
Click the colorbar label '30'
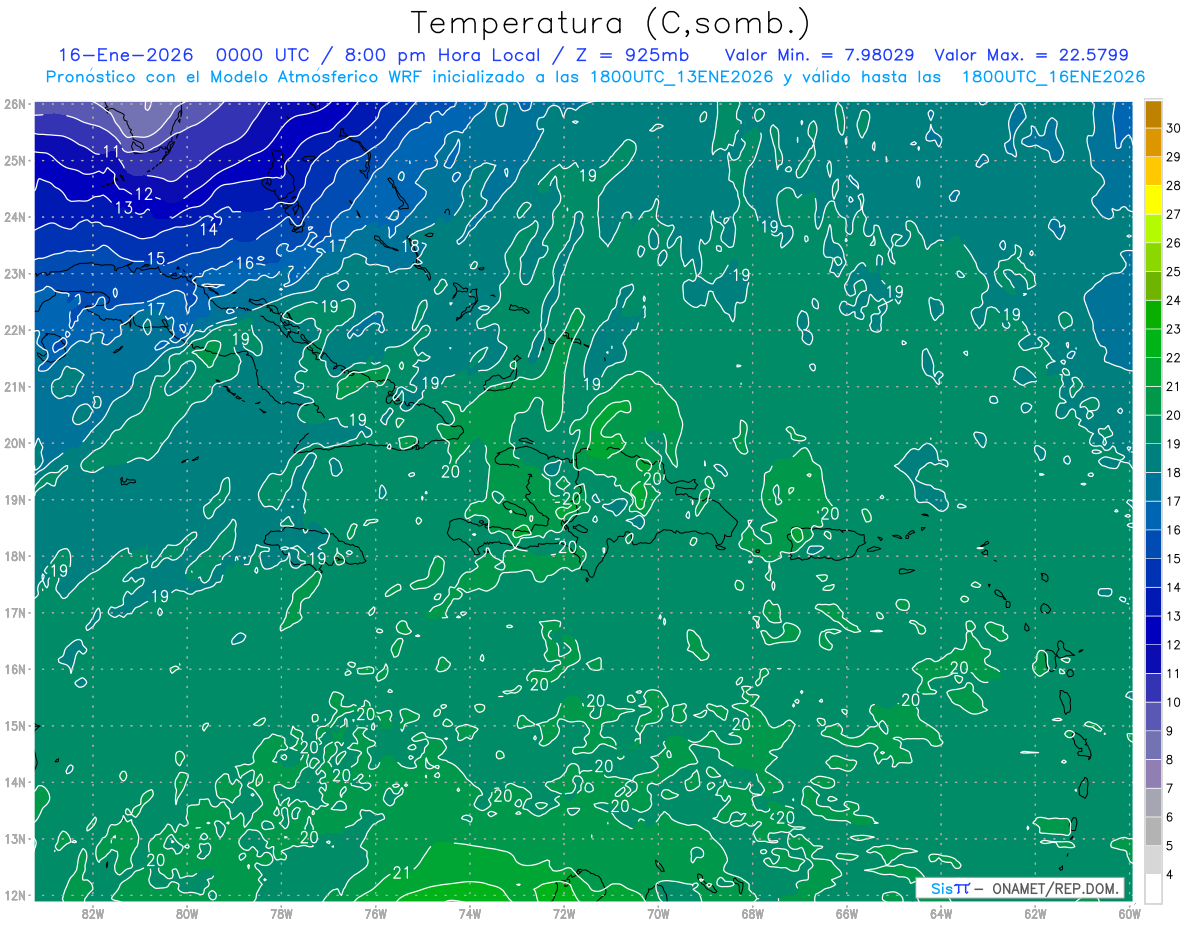pyautogui.click(x=1174, y=128)
